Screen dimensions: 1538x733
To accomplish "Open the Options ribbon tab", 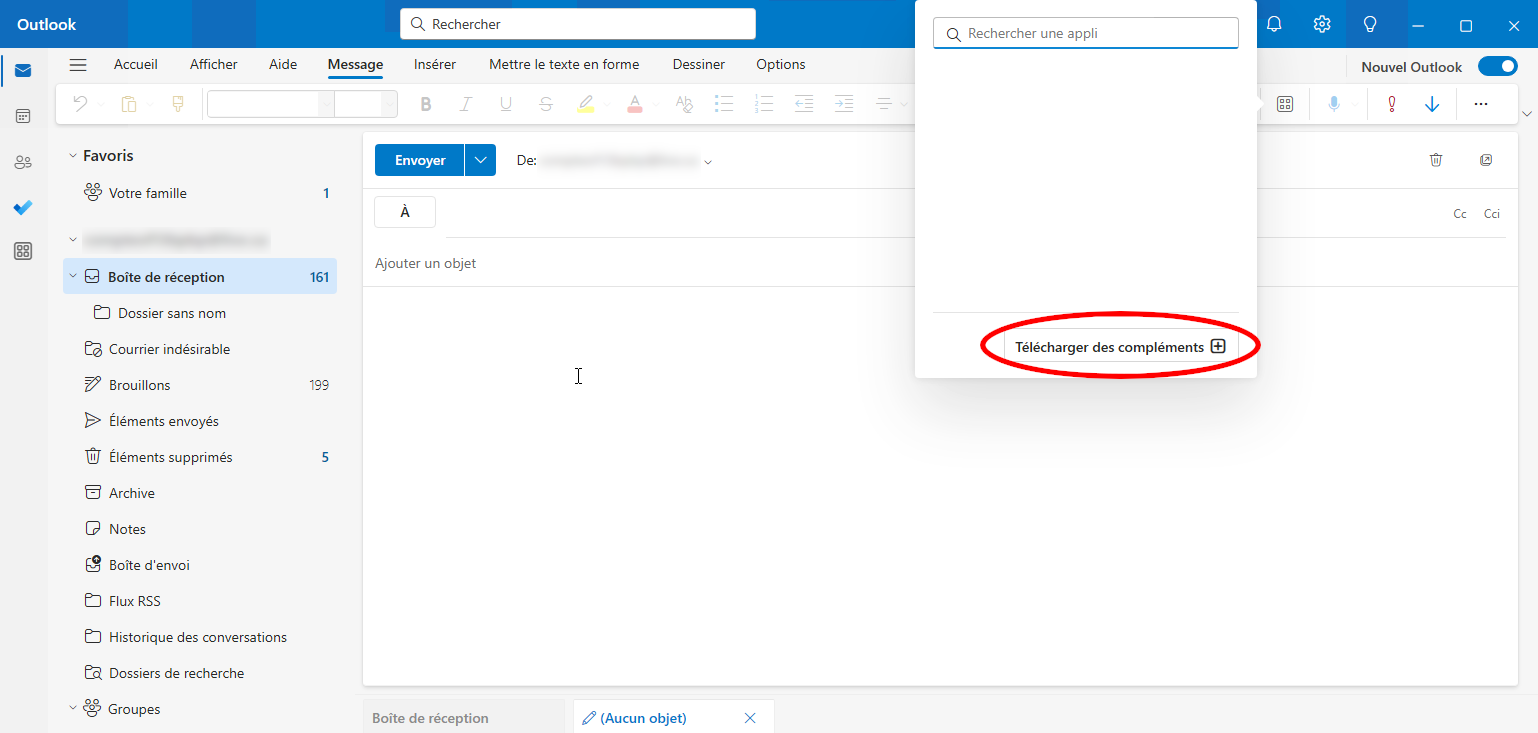I will point(780,64).
